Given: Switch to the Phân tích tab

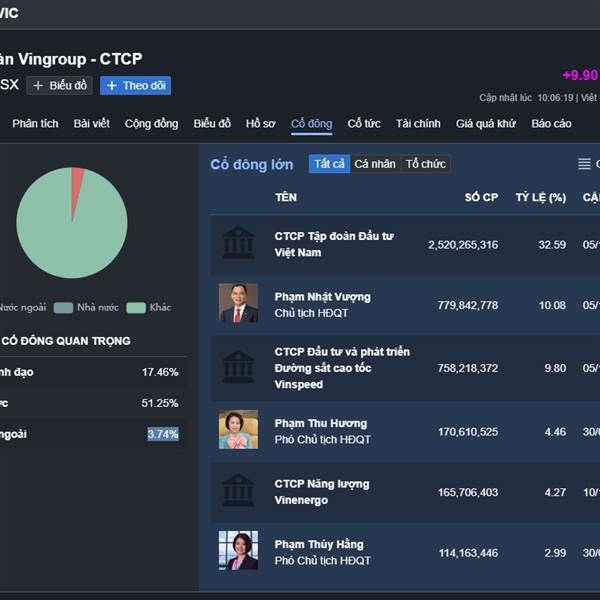Looking at the screenshot, I should (x=35, y=124).
